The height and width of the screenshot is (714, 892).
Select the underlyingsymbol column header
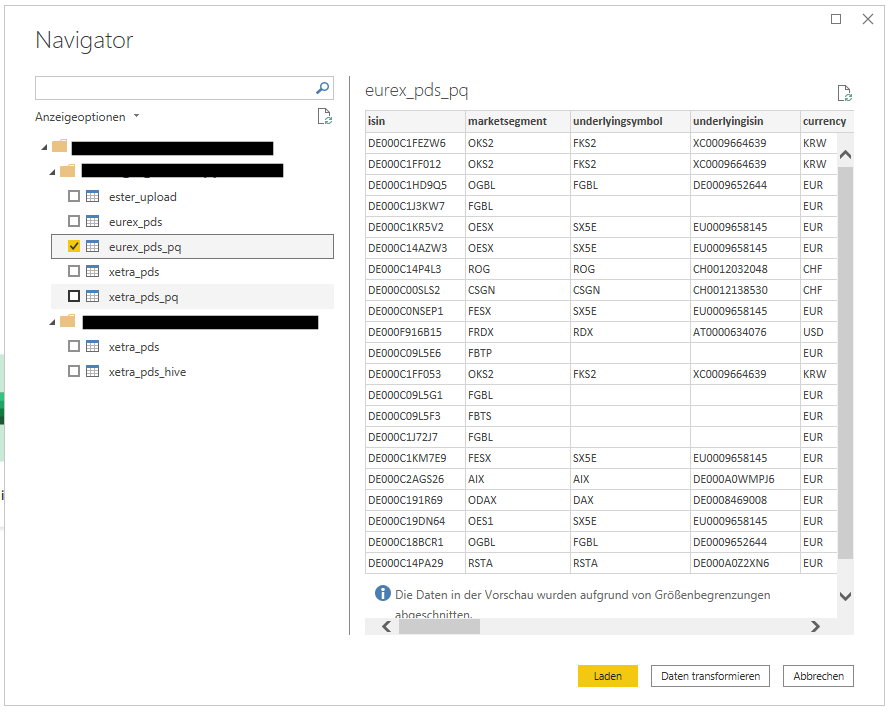coord(630,121)
